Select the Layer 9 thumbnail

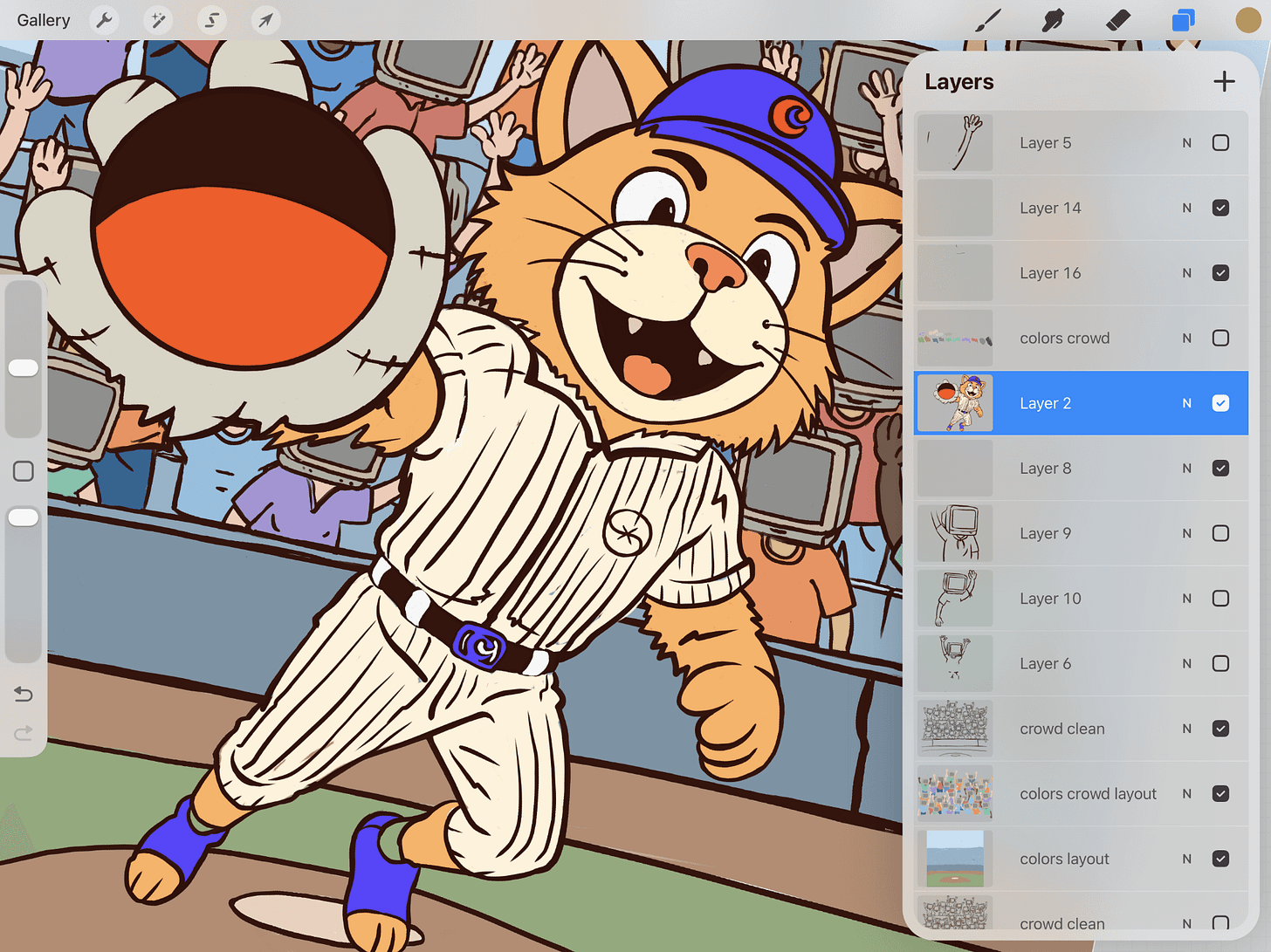pyautogui.click(x=955, y=533)
